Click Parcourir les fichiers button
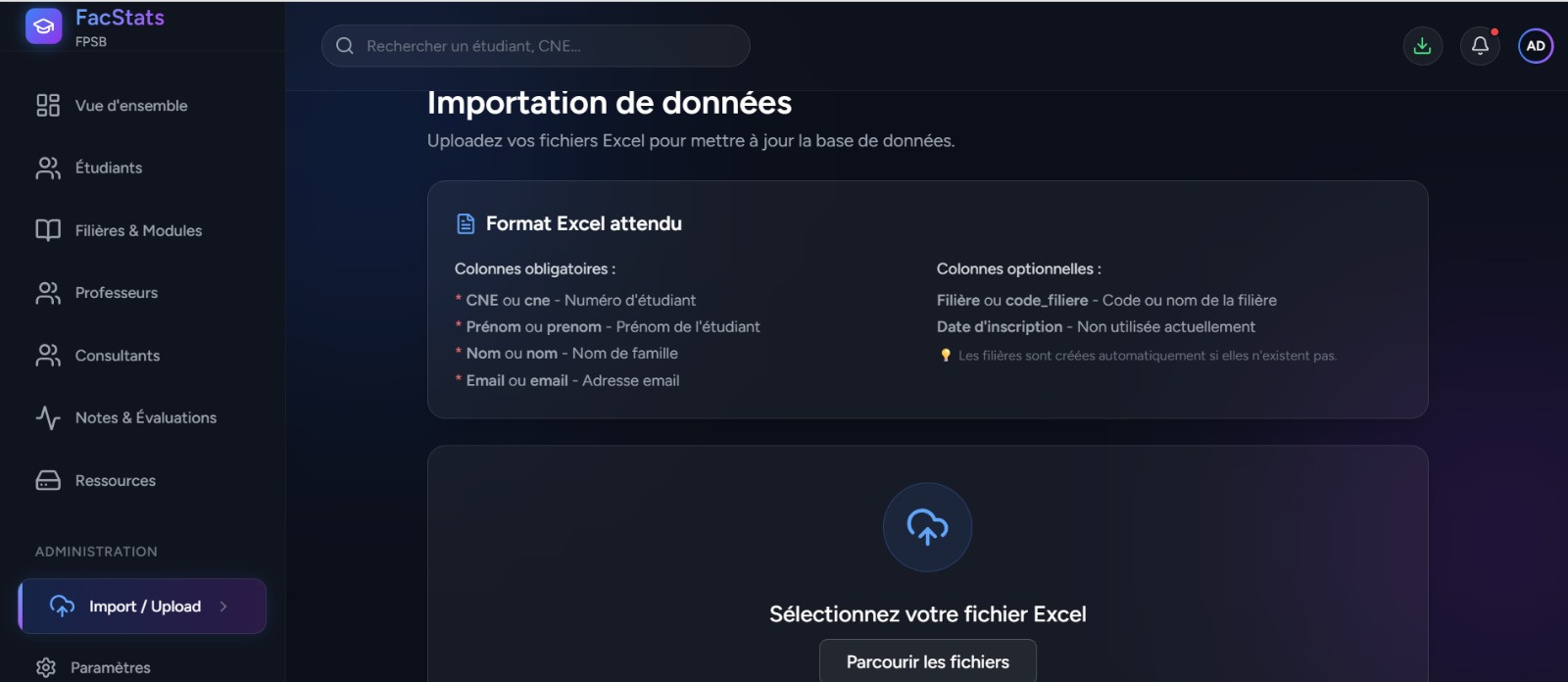 point(928,661)
